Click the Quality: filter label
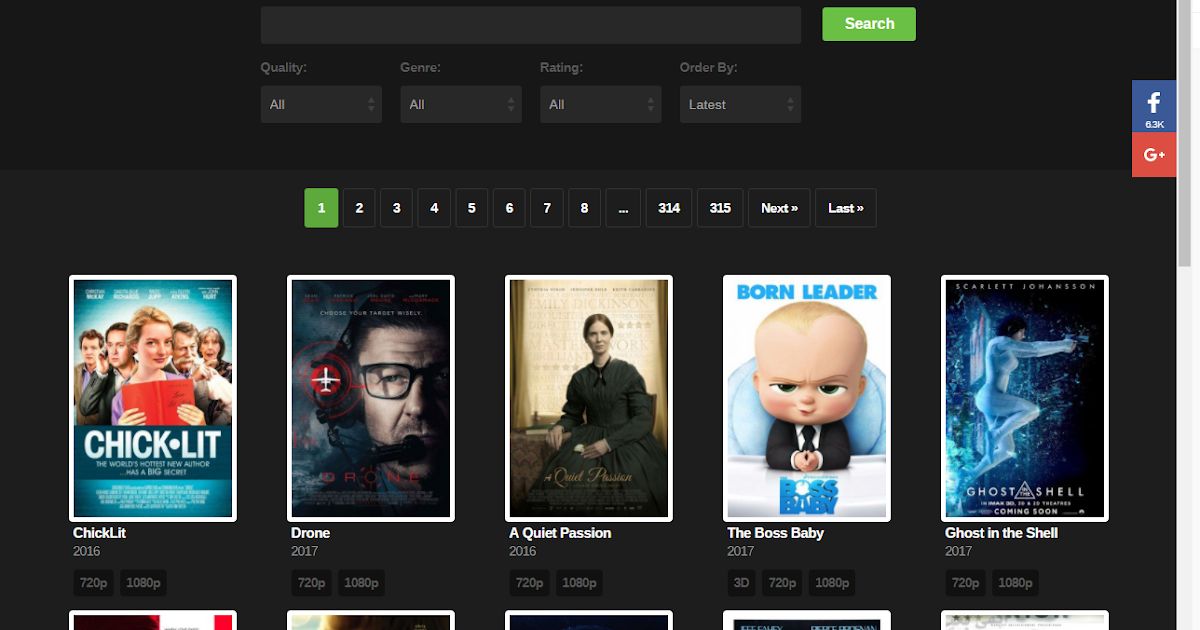Image resolution: width=1200 pixels, height=630 pixels. click(x=284, y=68)
